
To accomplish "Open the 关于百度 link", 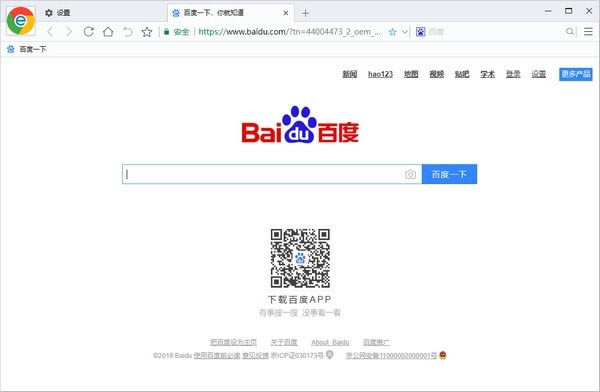I will 284,342.
